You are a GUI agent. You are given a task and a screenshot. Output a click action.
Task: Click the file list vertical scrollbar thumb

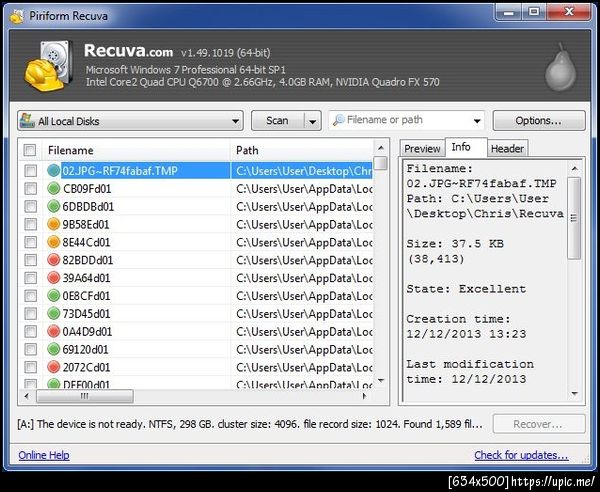(380, 163)
